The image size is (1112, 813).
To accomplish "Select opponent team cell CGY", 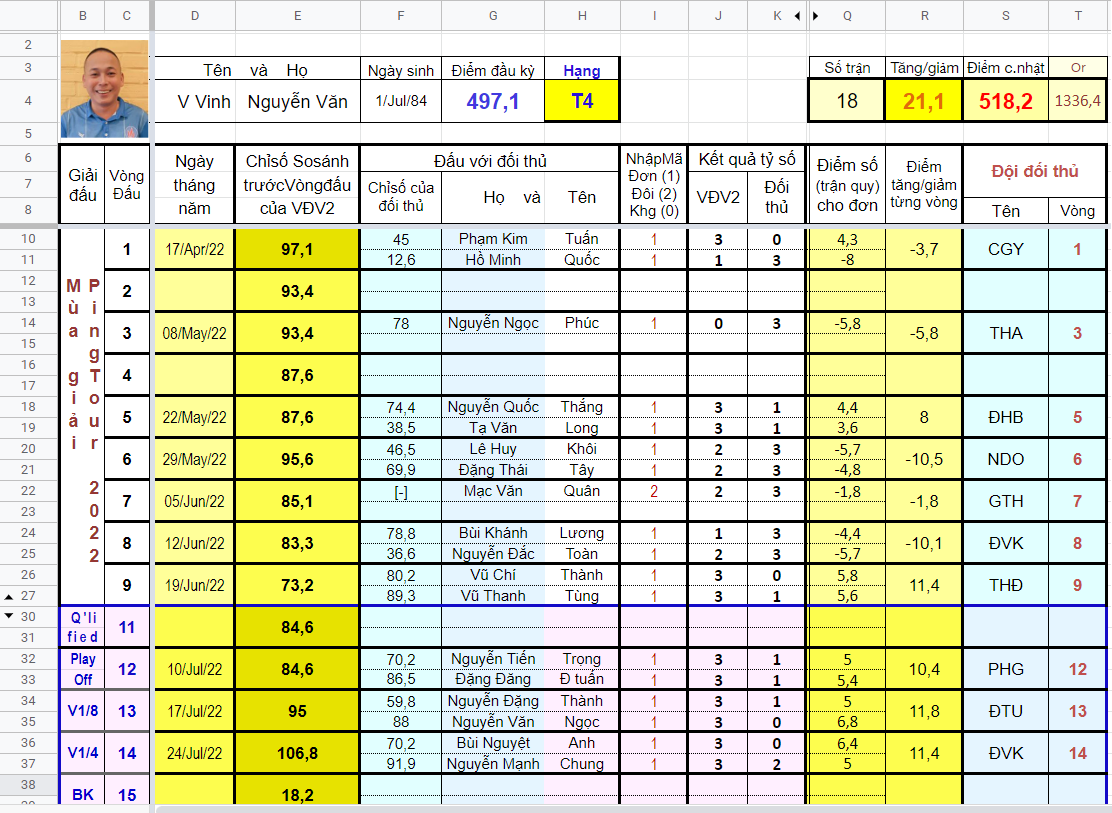I will (1006, 249).
